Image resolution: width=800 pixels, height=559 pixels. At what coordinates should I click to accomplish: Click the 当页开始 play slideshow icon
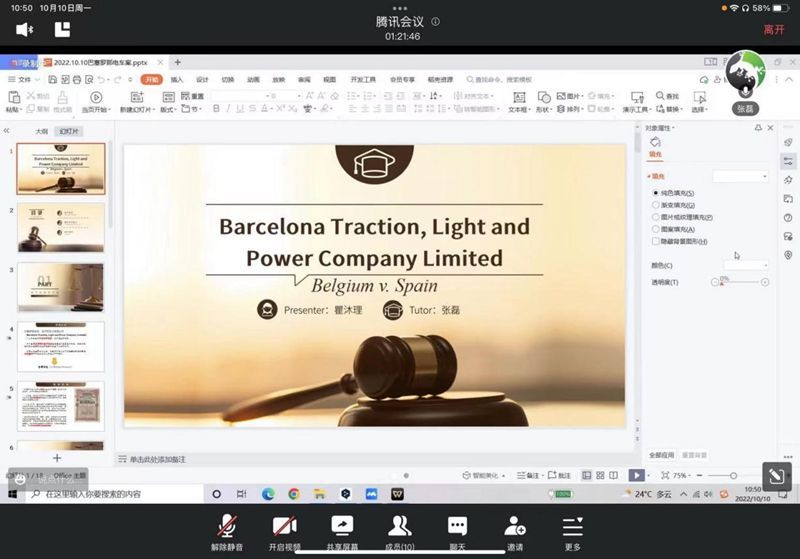point(96,97)
